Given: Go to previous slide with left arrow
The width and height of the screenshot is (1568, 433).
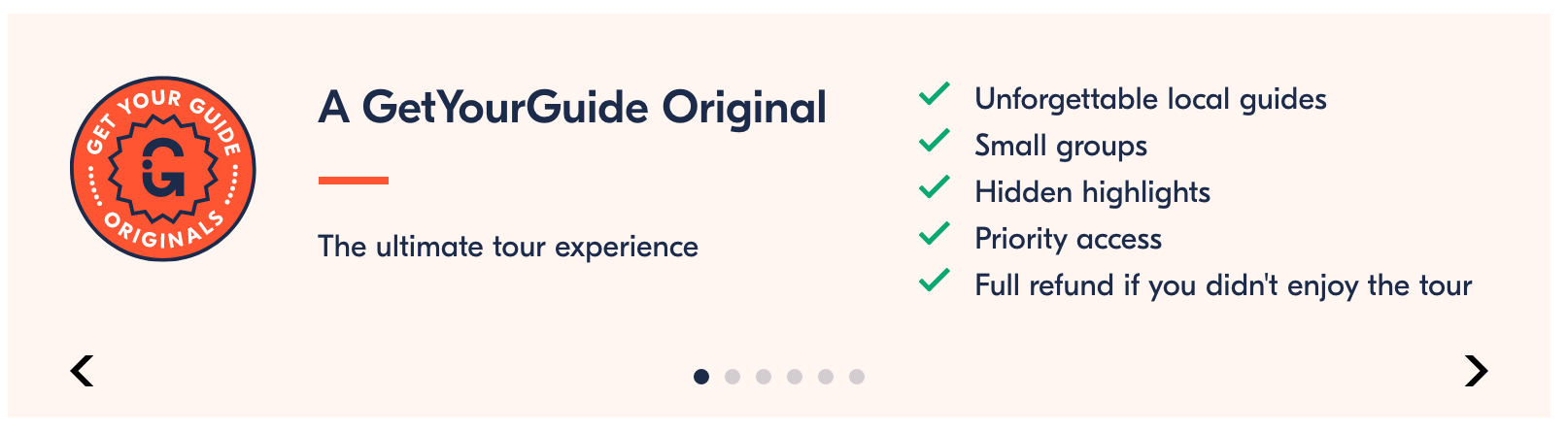Looking at the screenshot, I should [83, 371].
